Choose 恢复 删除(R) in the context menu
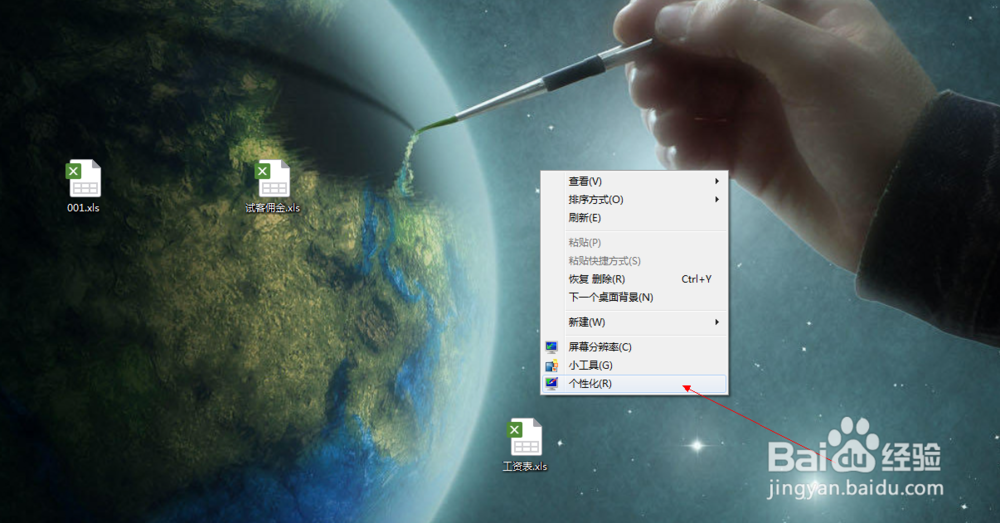Image resolution: width=1000 pixels, height=523 pixels. click(x=634, y=279)
